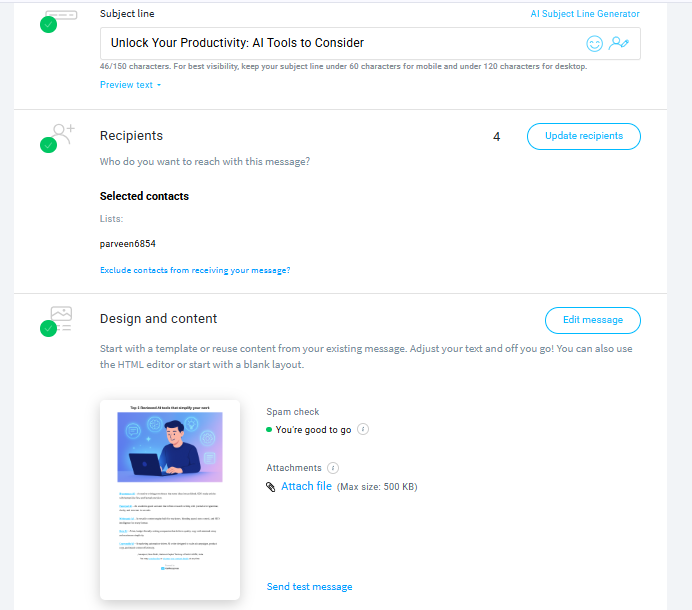Click Exclude contacts from receiving link
Viewport: 692px width, 610px height.
coord(195,270)
